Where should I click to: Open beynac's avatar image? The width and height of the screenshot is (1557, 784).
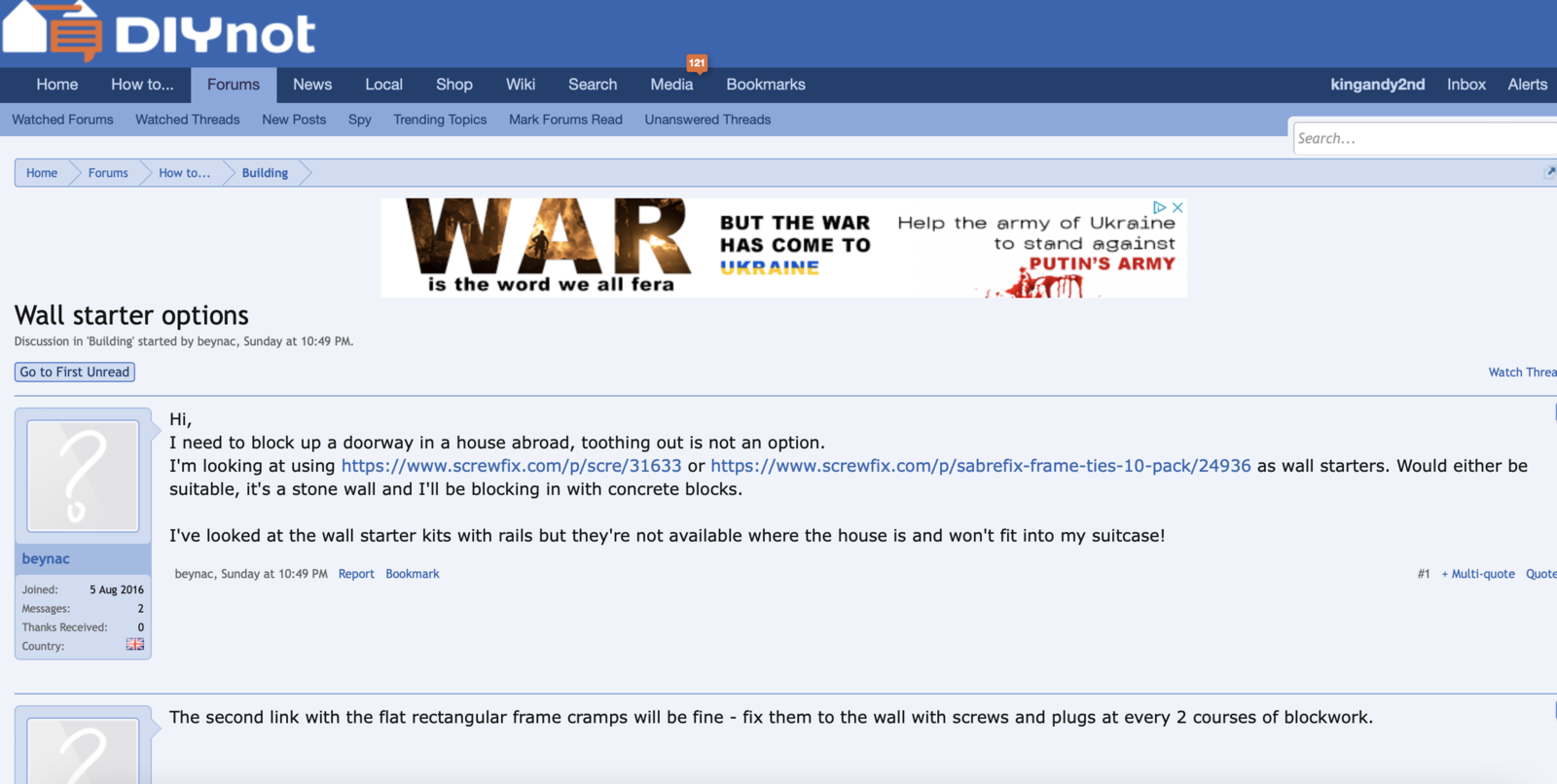[x=83, y=476]
